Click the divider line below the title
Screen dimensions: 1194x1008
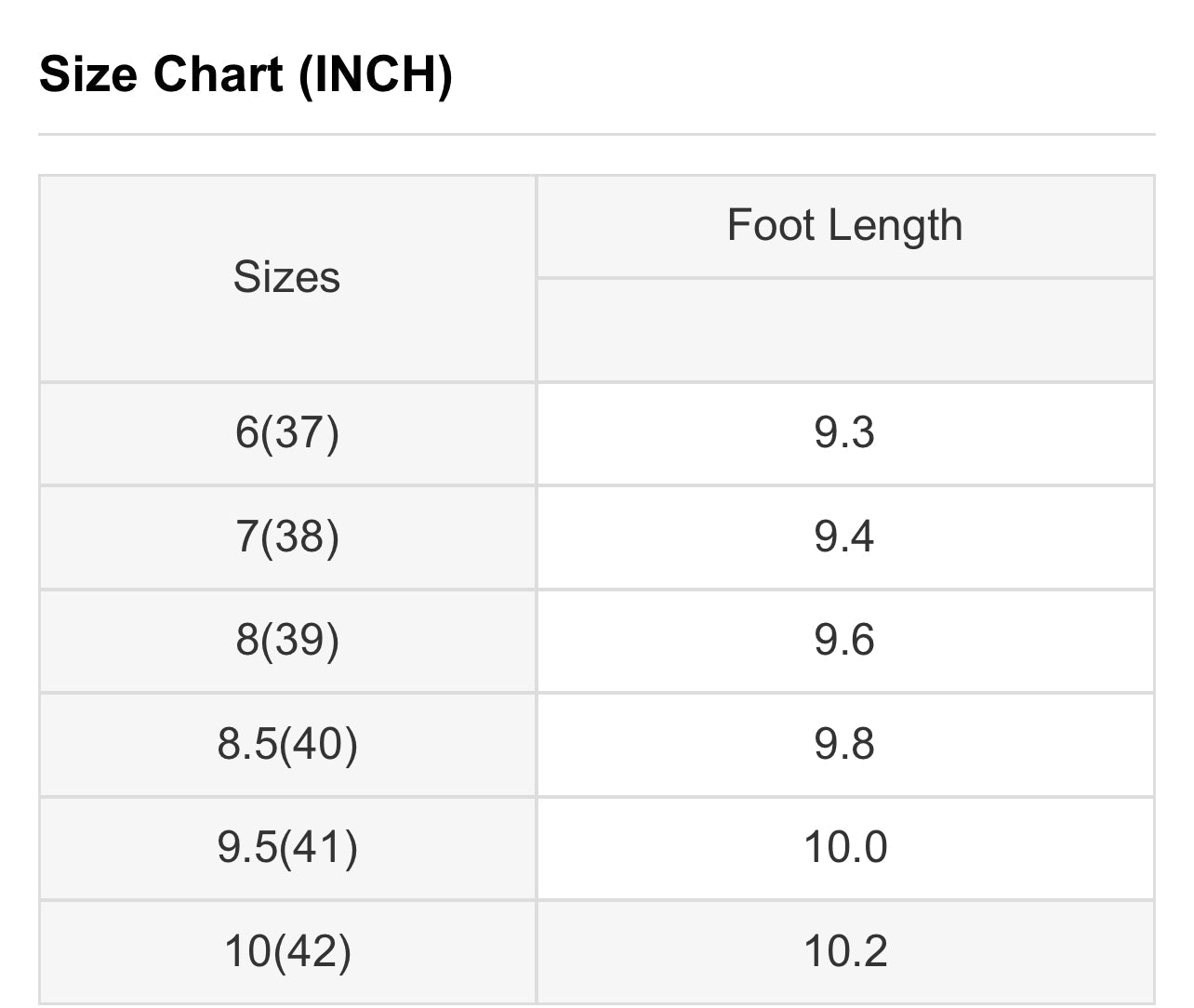click(596, 135)
